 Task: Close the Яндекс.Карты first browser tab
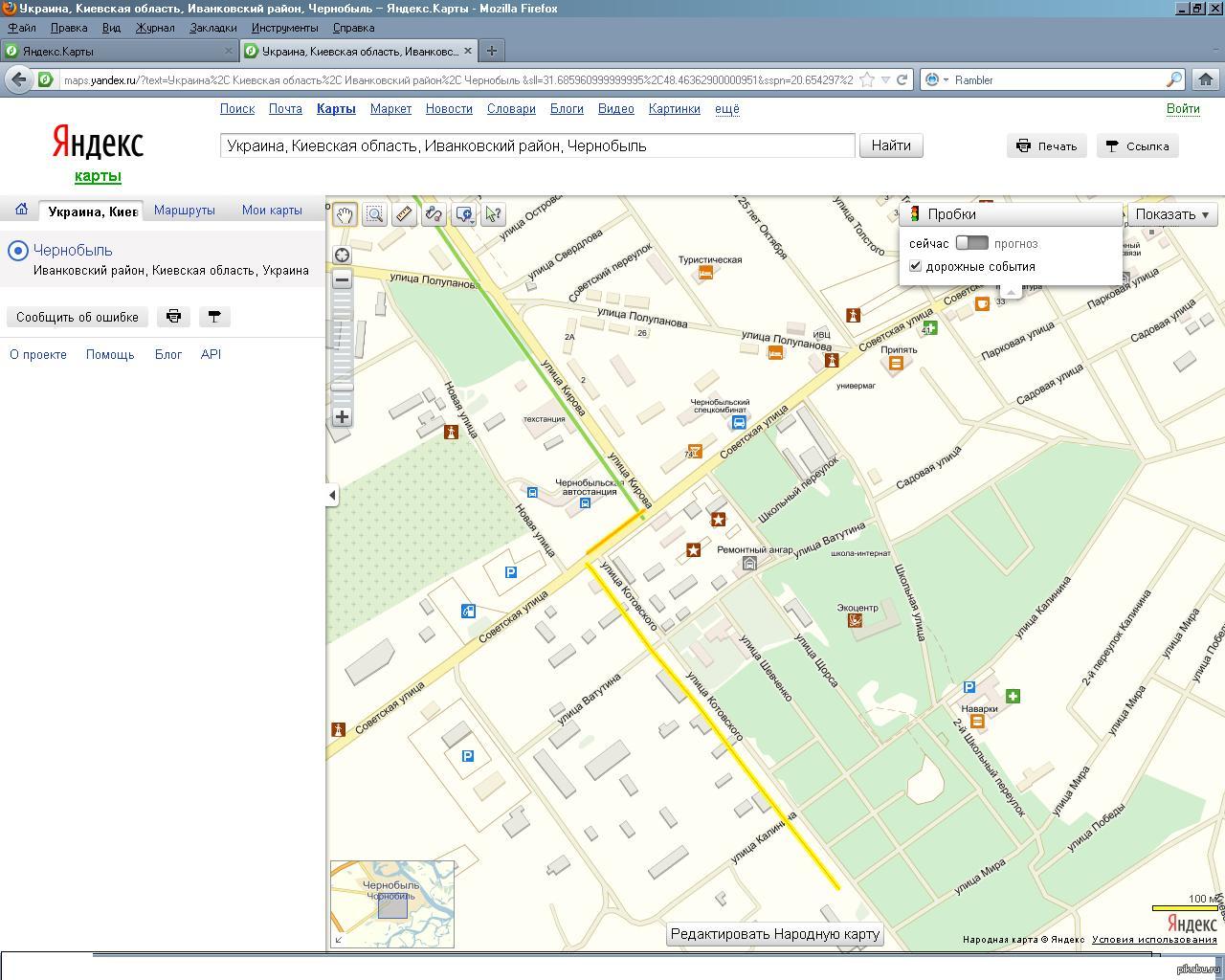229,51
